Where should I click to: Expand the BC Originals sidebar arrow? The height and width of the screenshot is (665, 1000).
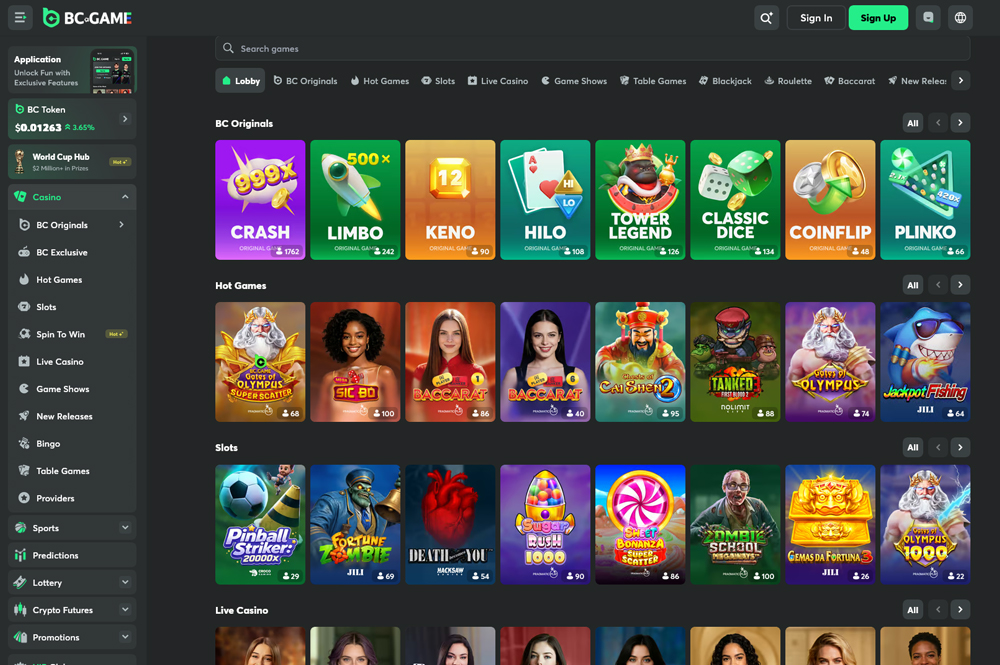coord(121,224)
